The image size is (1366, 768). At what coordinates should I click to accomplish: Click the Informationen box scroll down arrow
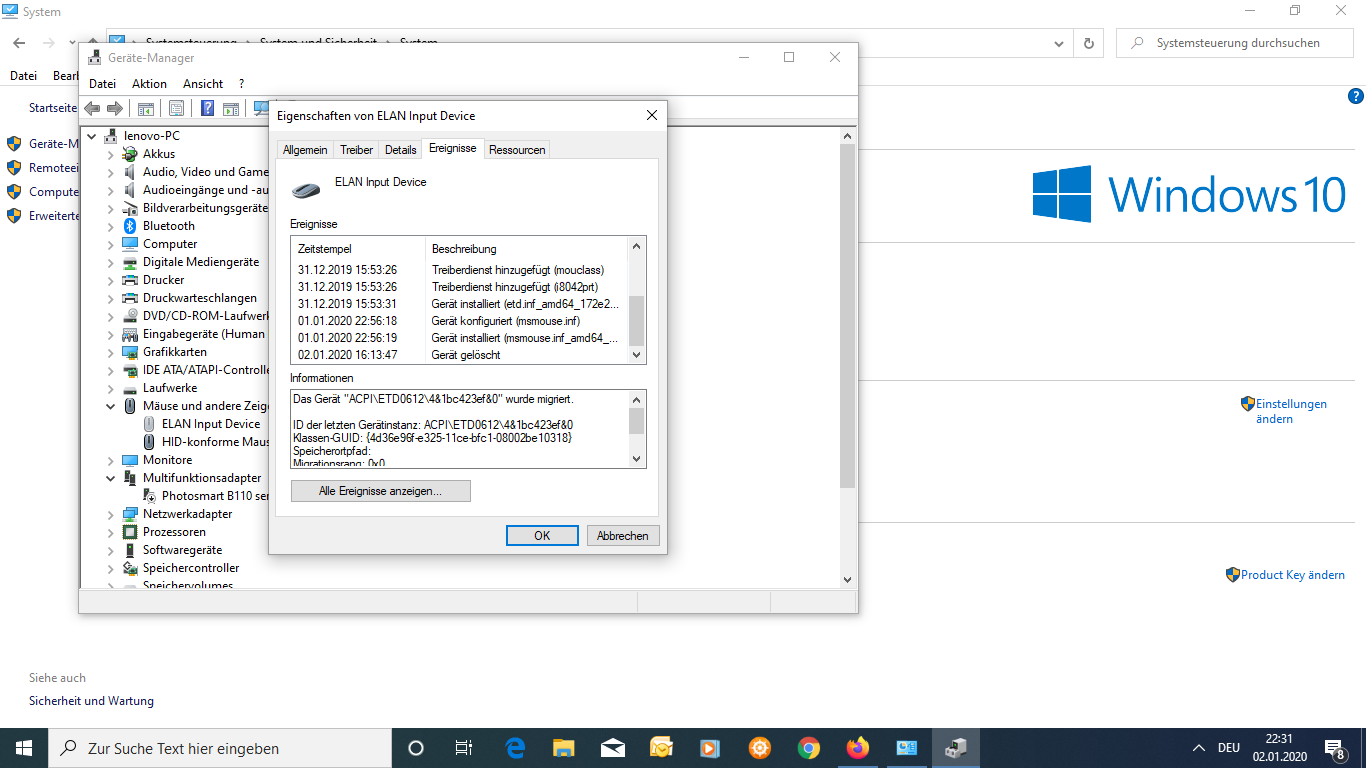click(637, 459)
